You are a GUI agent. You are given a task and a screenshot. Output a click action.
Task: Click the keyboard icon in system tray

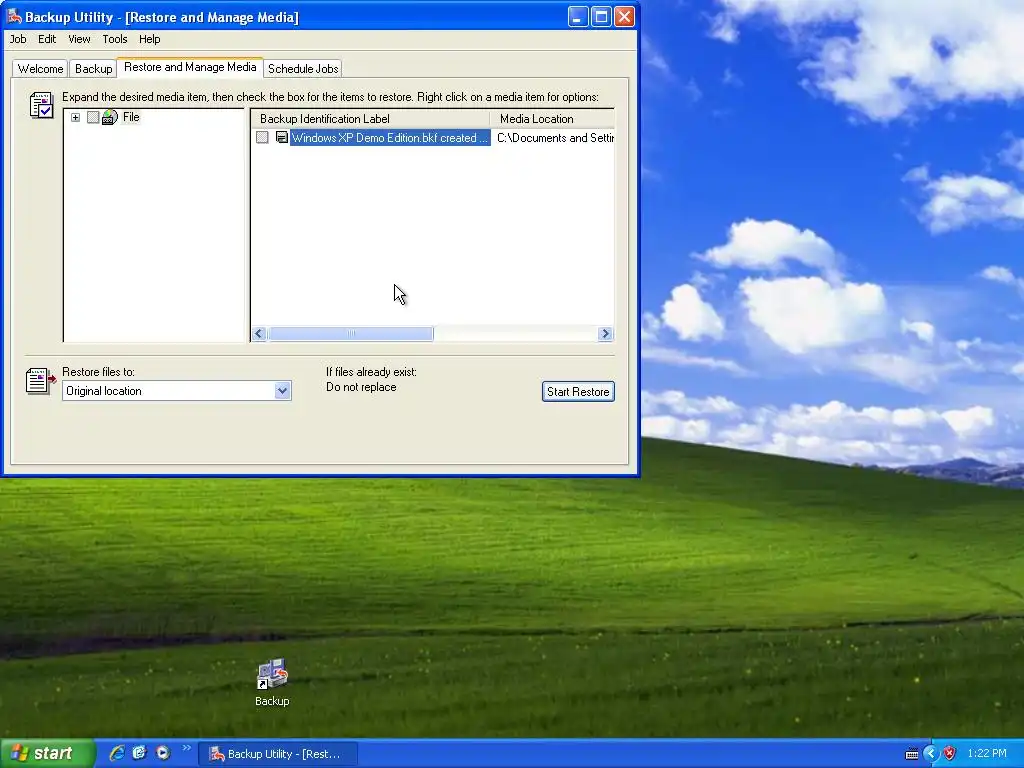point(912,754)
